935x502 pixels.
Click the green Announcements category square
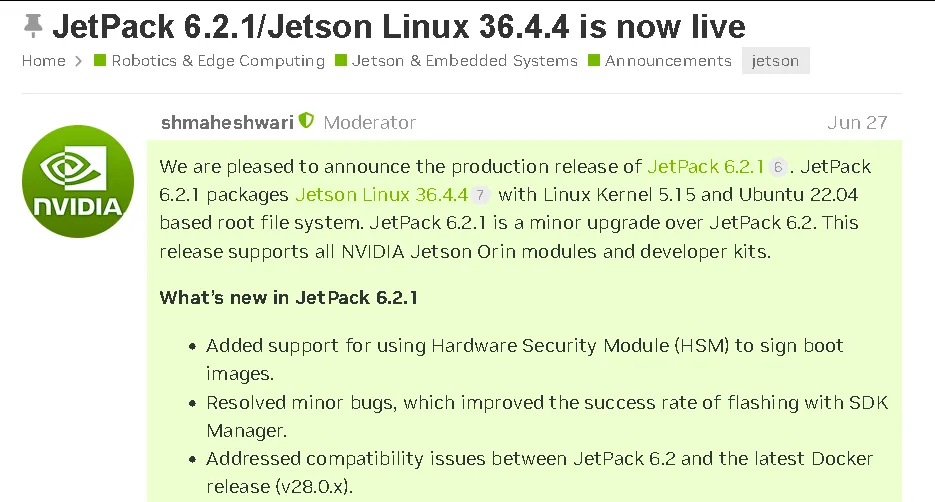point(594,60)
